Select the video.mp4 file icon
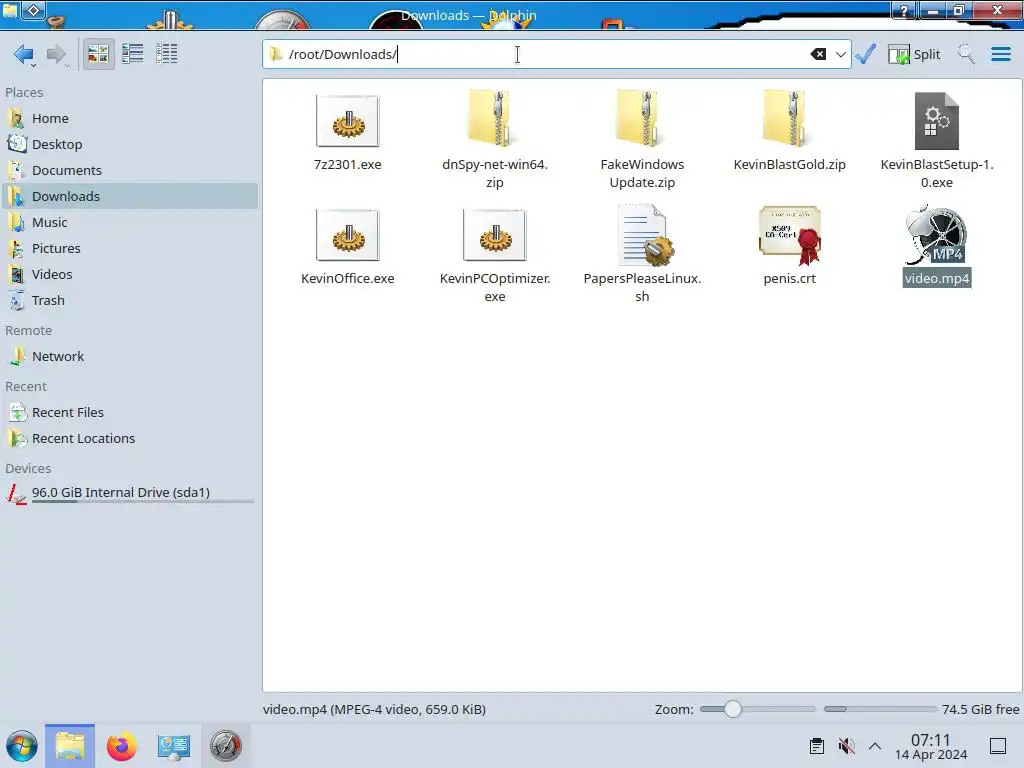This screenshot has width=1024, height=768. point(936,234)
